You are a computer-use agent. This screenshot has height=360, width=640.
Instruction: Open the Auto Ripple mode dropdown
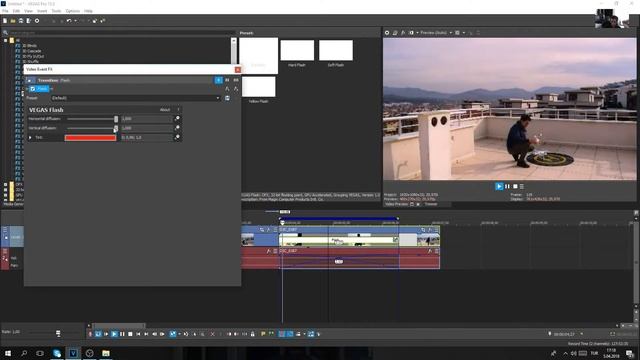click(304, 334)
